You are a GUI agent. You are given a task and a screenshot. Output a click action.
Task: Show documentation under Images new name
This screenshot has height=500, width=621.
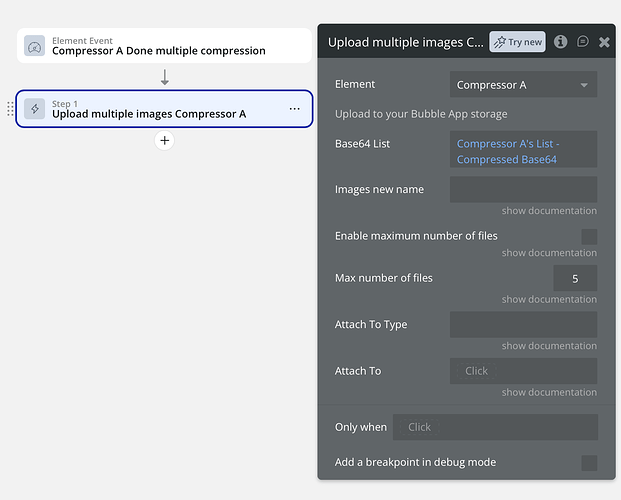tap(549, 211)
